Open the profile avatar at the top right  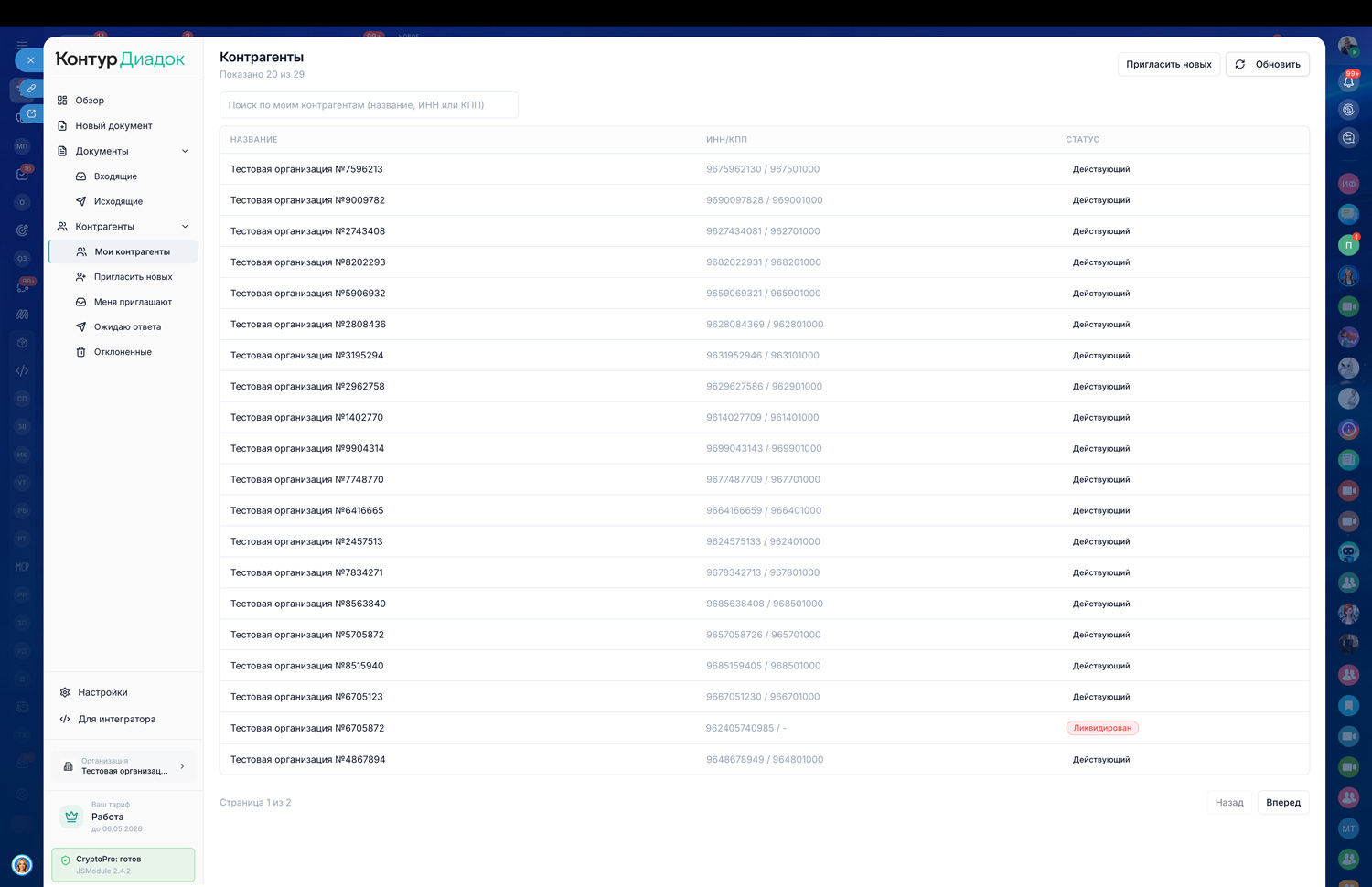pos(1348,47)
